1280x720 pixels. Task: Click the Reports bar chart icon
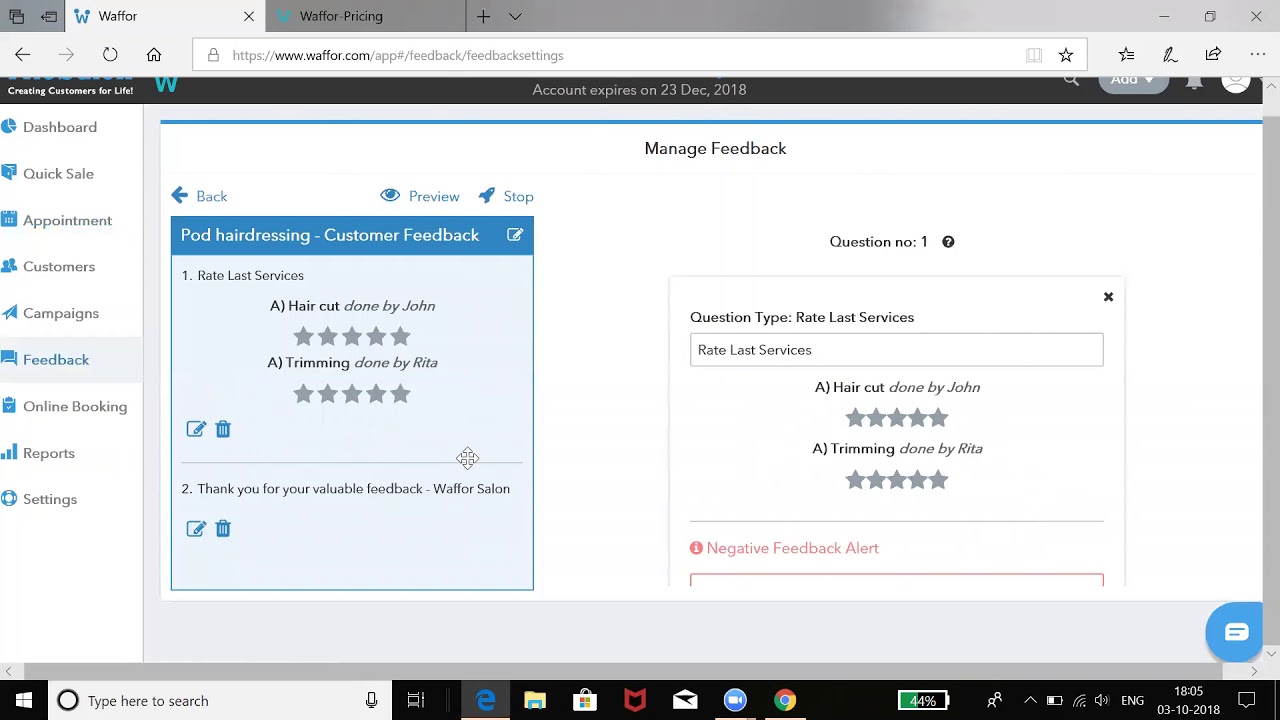pos(9,452)
